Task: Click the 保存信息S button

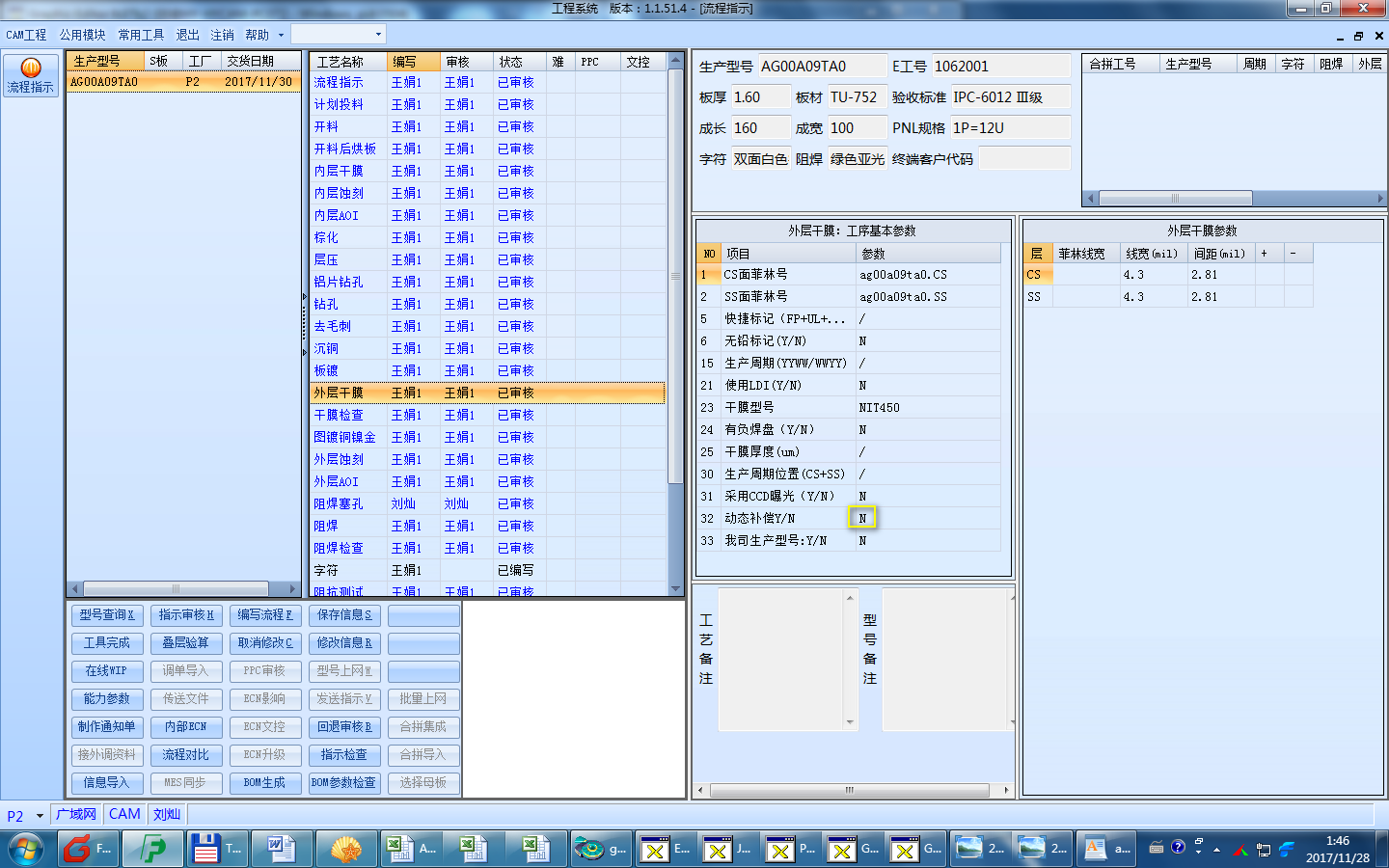Action: (x=344, y=615)
